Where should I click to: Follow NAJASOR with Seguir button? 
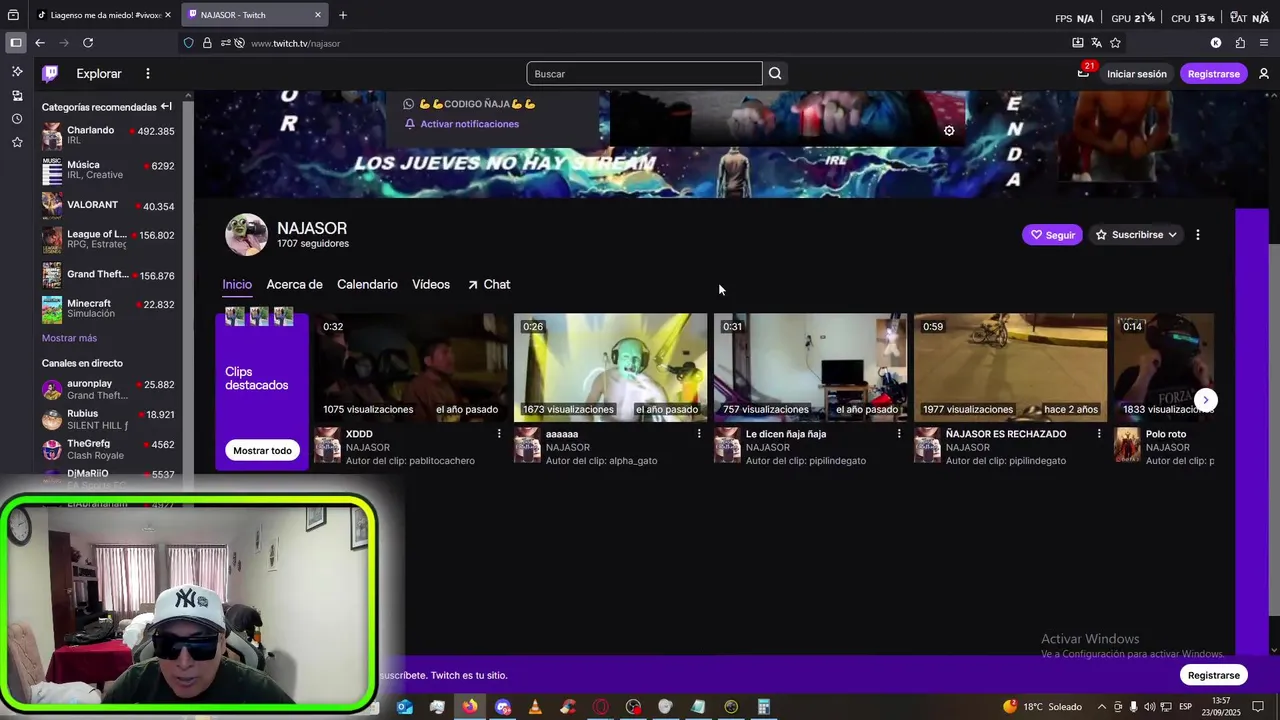1052,235
